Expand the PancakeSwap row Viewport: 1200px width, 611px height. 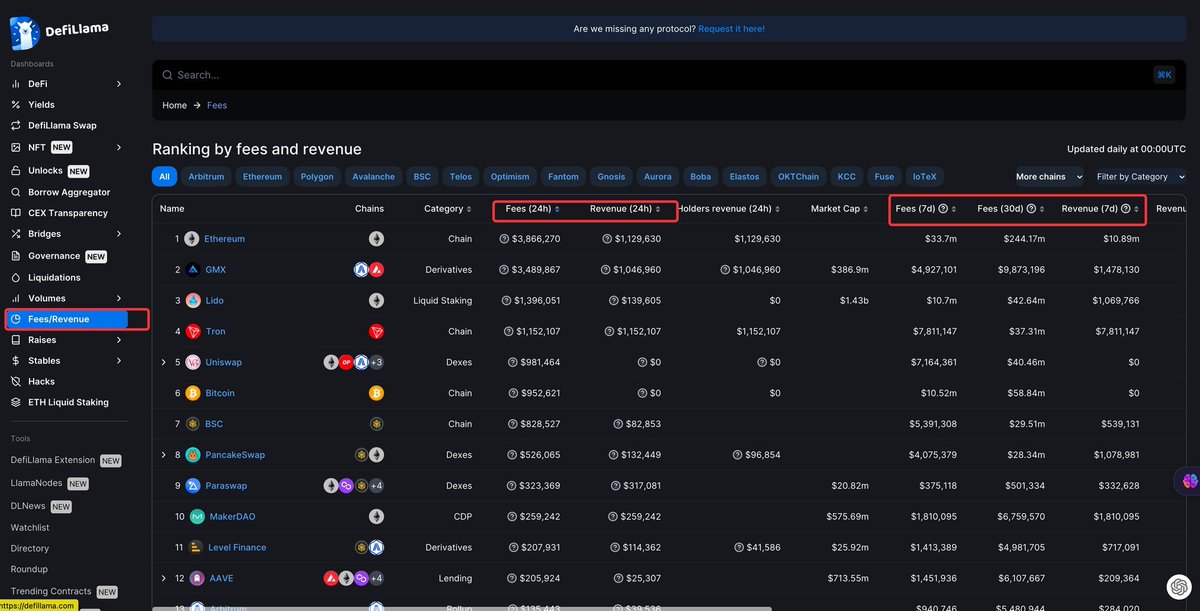point(164,455)
